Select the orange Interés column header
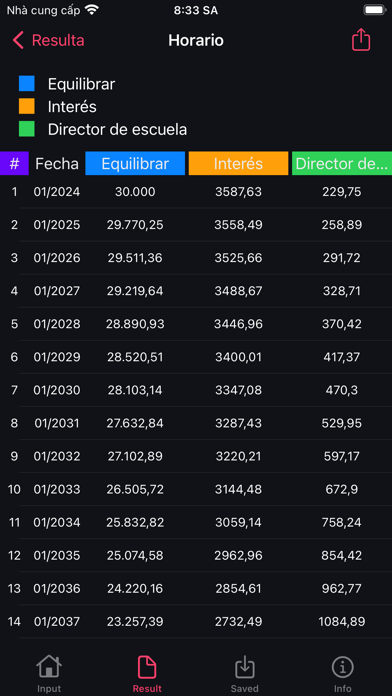 tap(238, 163)
